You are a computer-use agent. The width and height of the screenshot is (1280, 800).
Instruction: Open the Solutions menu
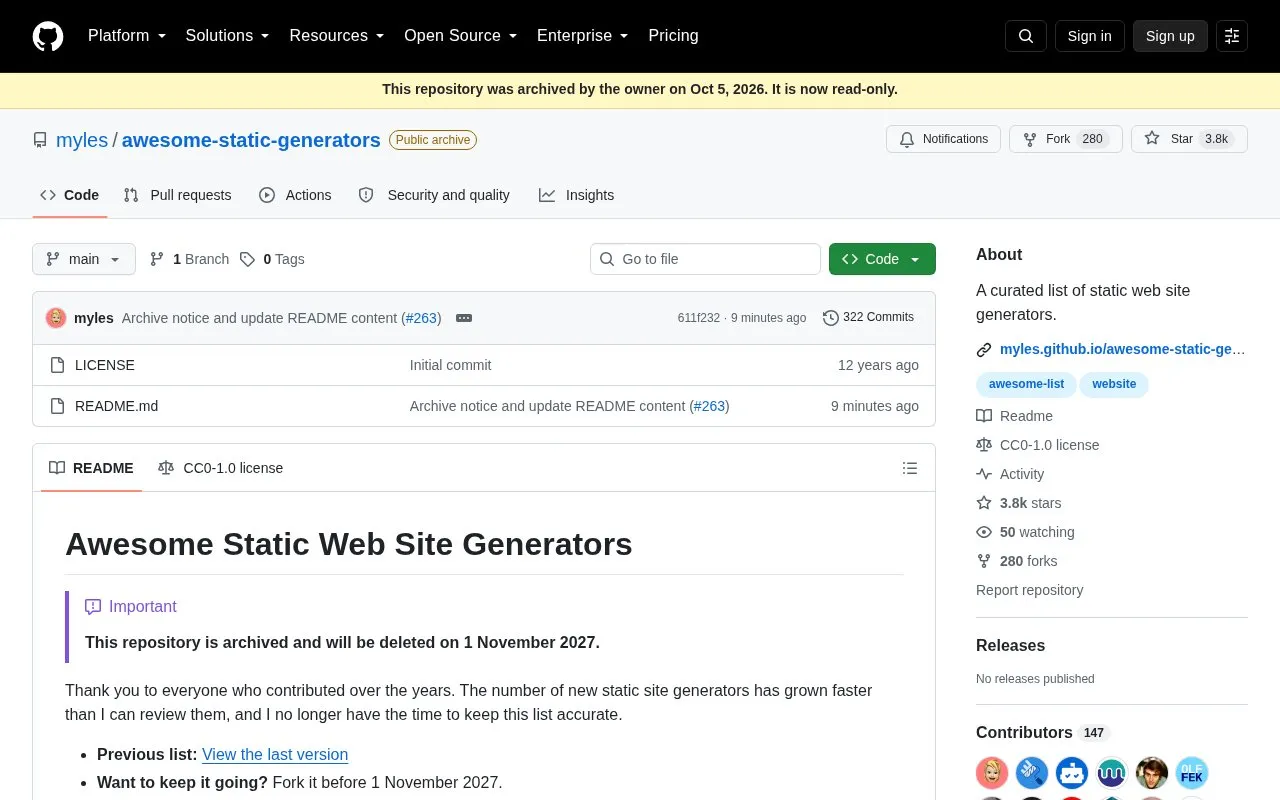pos(227,36)
